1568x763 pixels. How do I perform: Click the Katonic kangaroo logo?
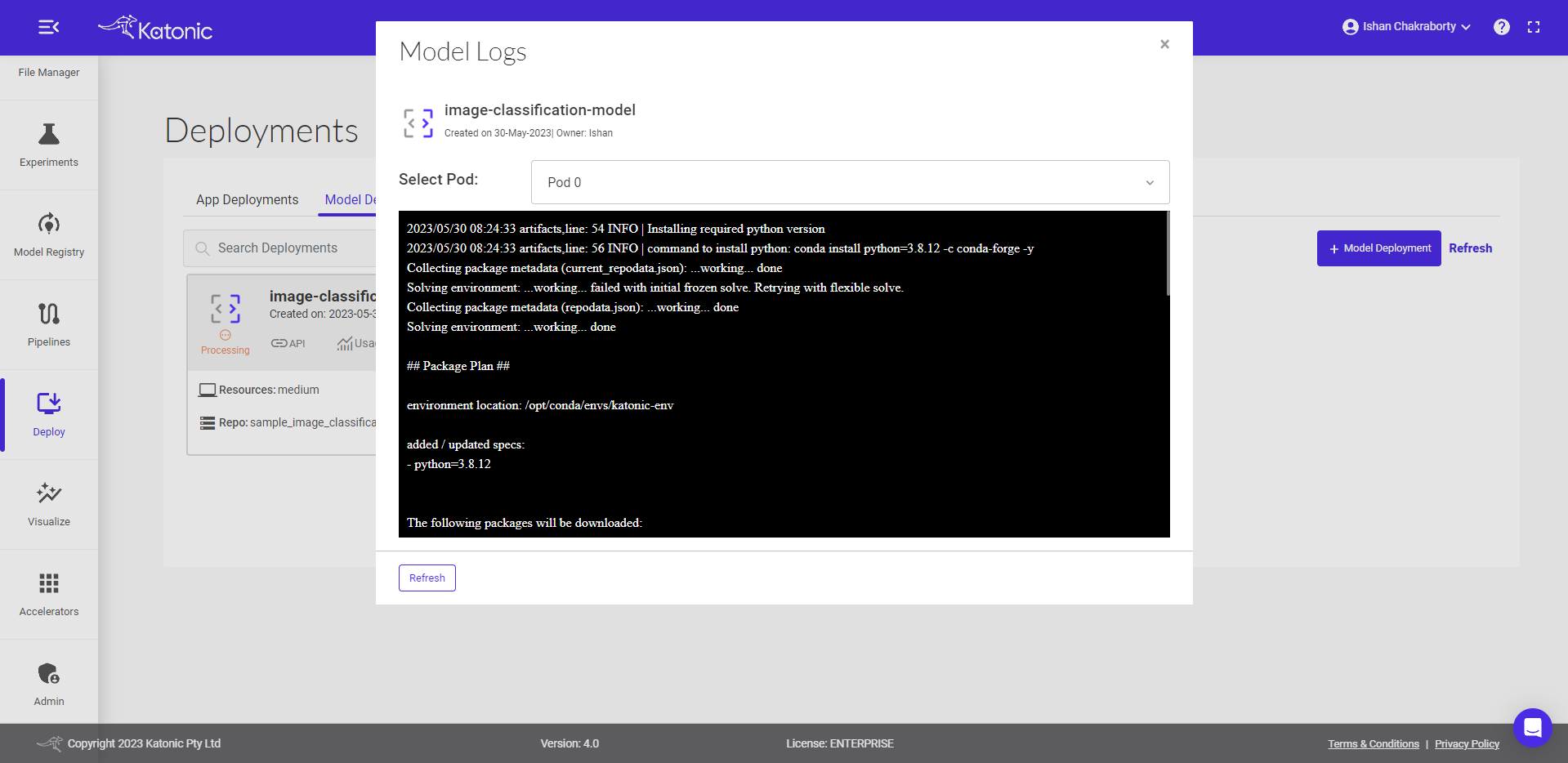pos(155,28)
